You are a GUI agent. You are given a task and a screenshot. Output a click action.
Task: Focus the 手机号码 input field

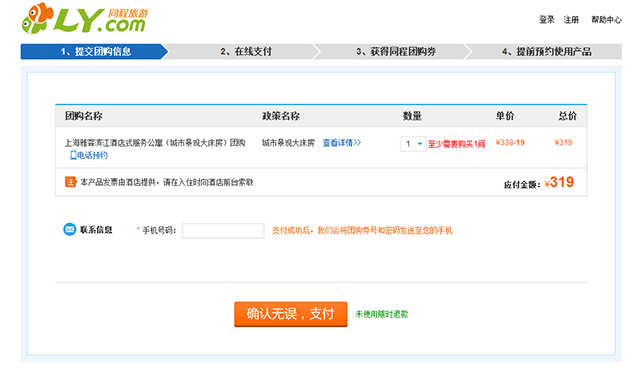click(x=223, y=231)
